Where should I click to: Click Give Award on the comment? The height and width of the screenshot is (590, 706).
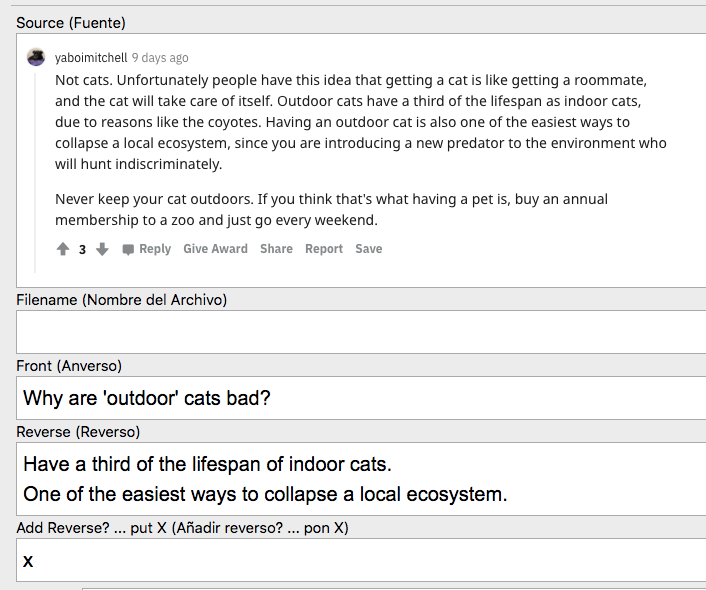coord(215,249)
